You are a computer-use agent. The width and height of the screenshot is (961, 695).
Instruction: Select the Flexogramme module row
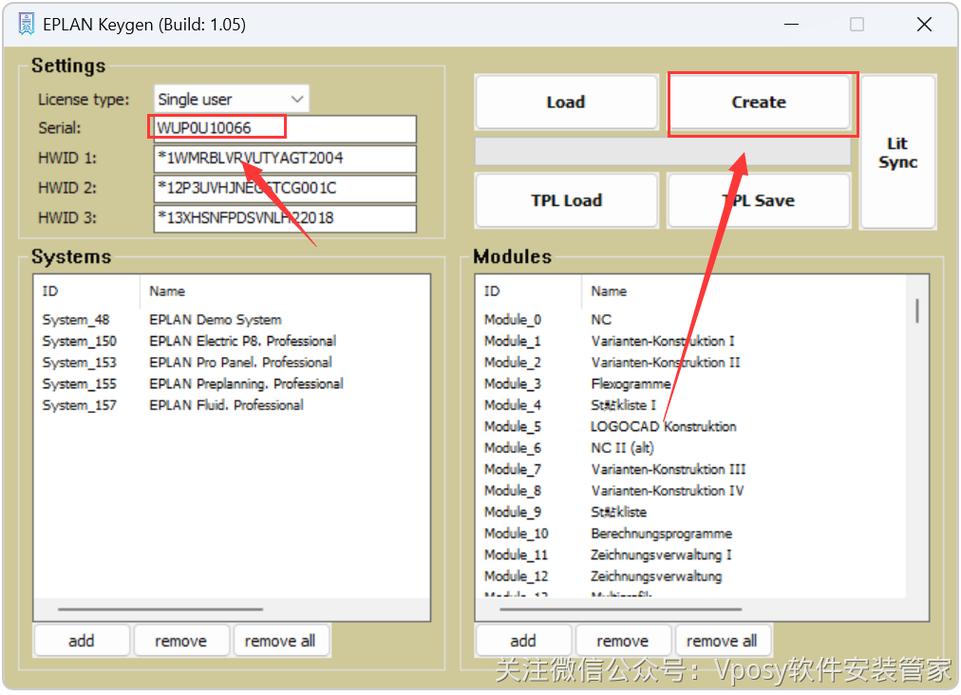pyautogui.click(x=690, y=384)
